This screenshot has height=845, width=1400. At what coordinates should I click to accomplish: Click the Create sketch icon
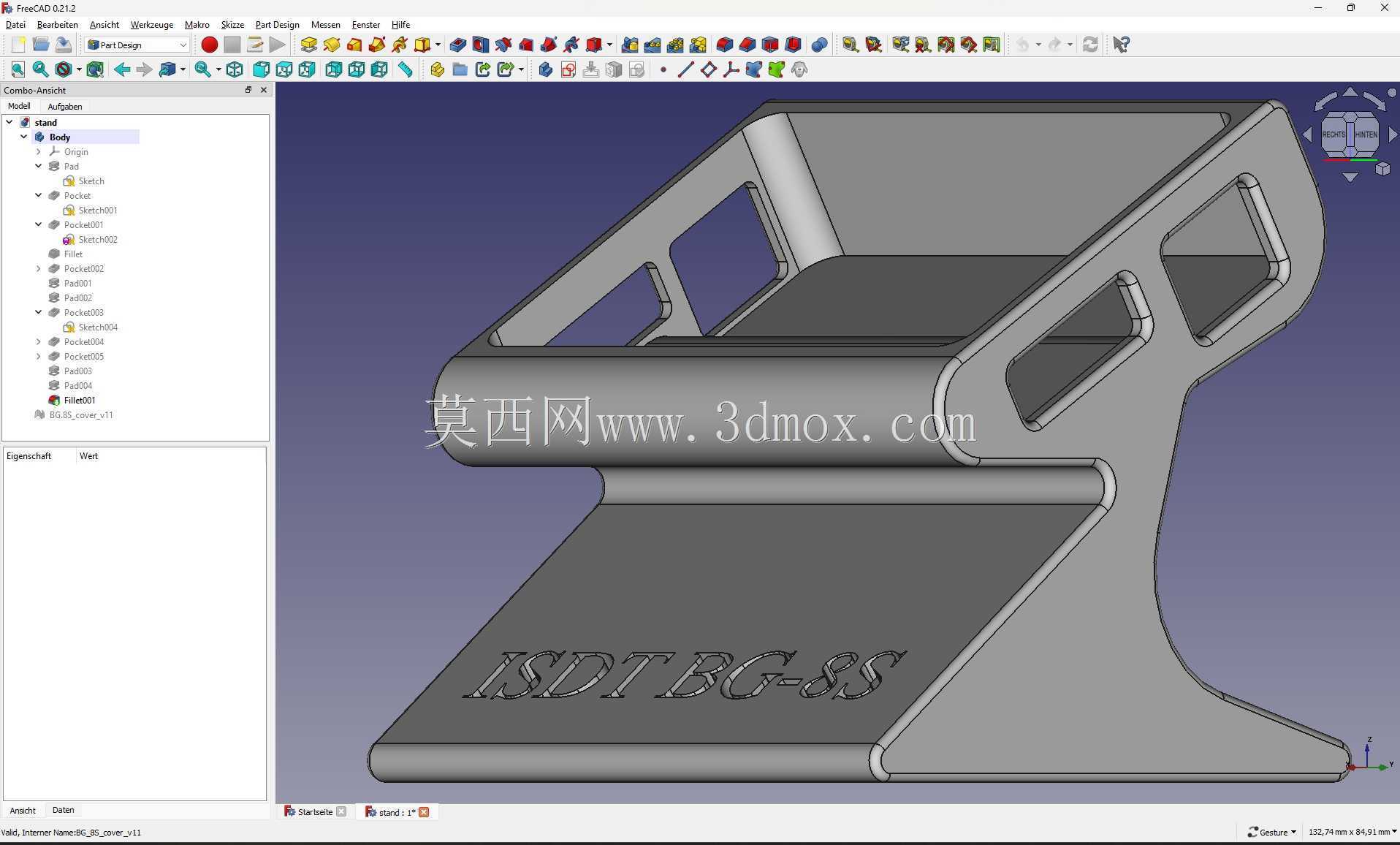click(568, 69)
